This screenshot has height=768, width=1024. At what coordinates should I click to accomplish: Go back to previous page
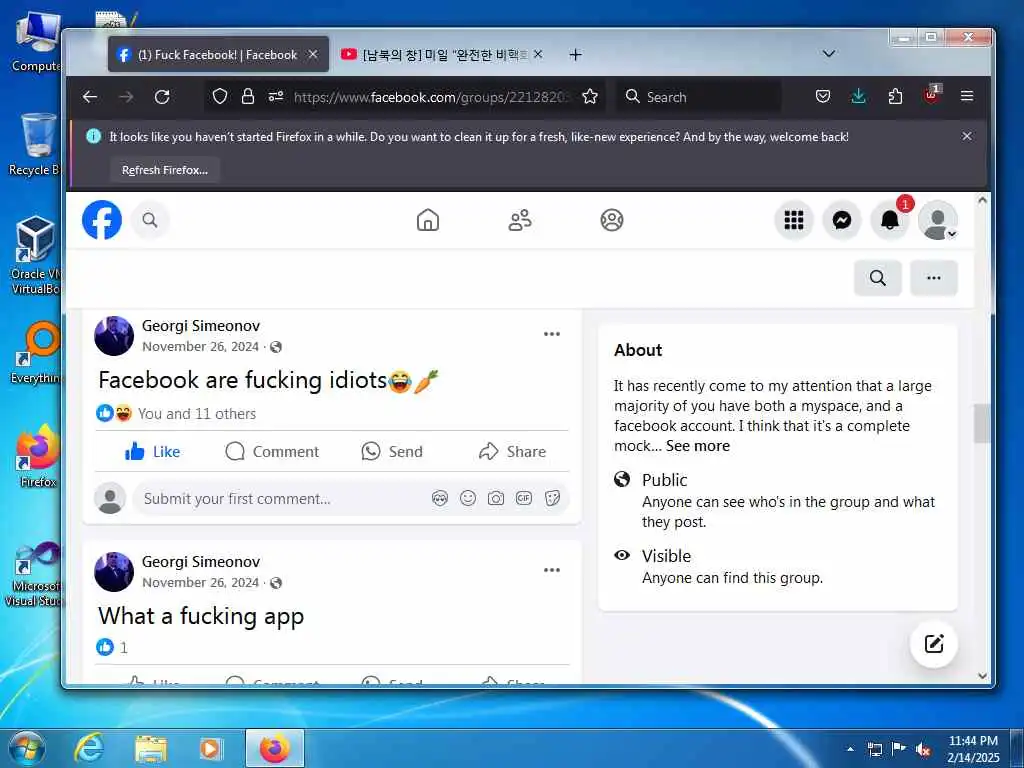pos(90,97)
